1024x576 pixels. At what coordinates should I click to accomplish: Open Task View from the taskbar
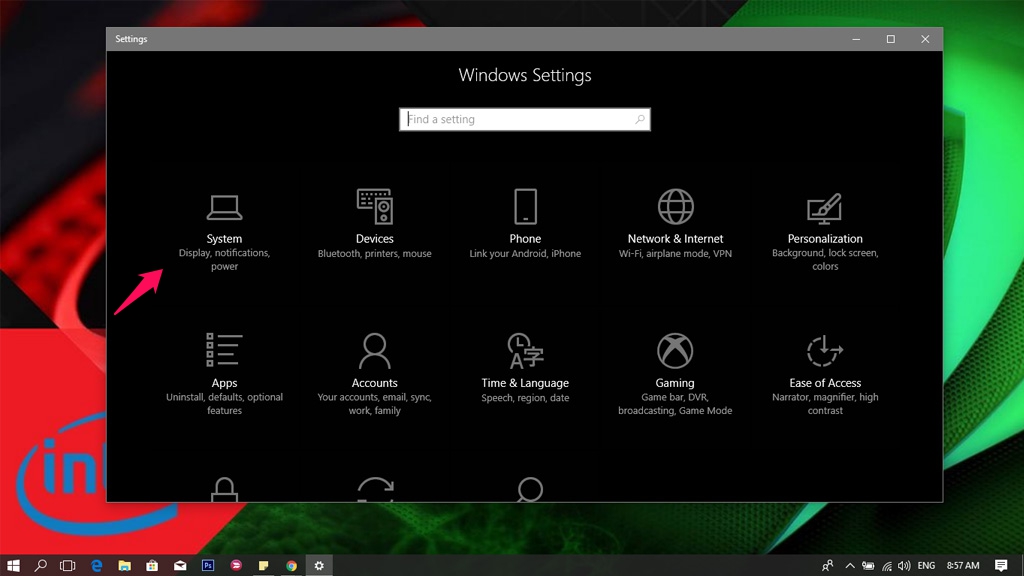point(68,566)
